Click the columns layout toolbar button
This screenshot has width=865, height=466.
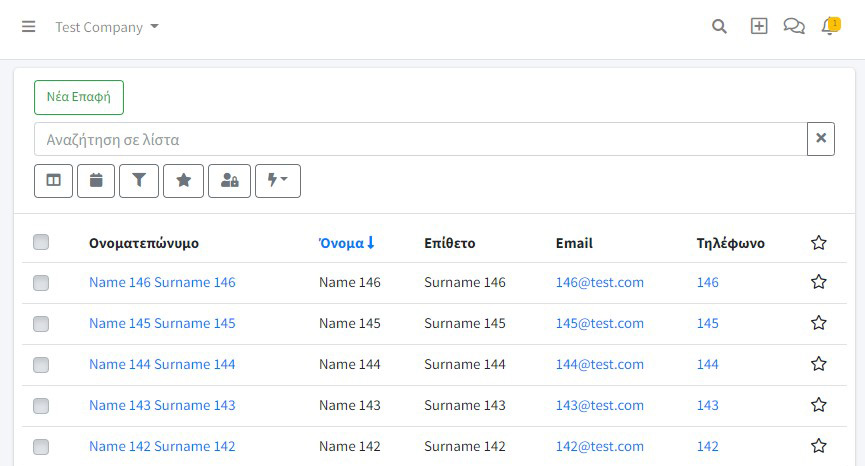point(54,181)
